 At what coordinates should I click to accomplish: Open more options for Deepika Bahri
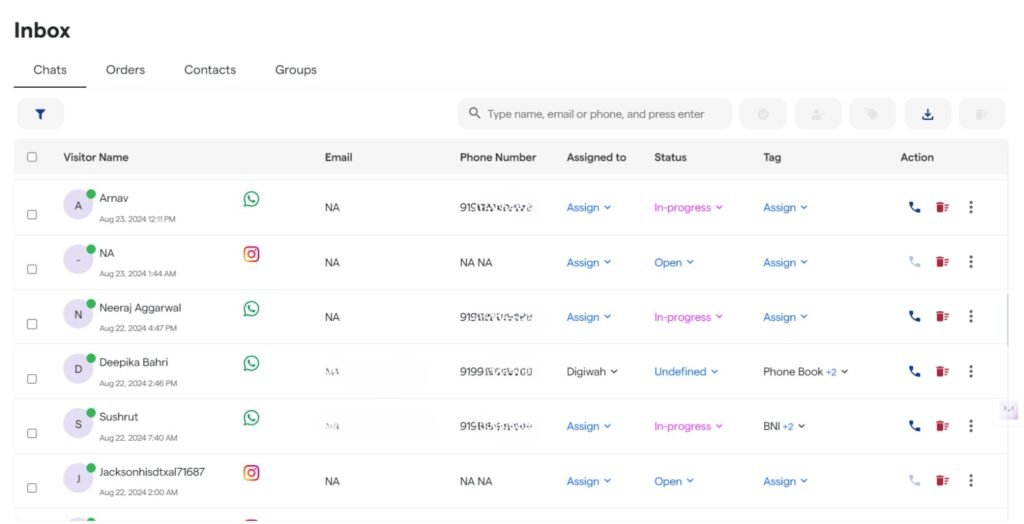click(x=970, y=371)
